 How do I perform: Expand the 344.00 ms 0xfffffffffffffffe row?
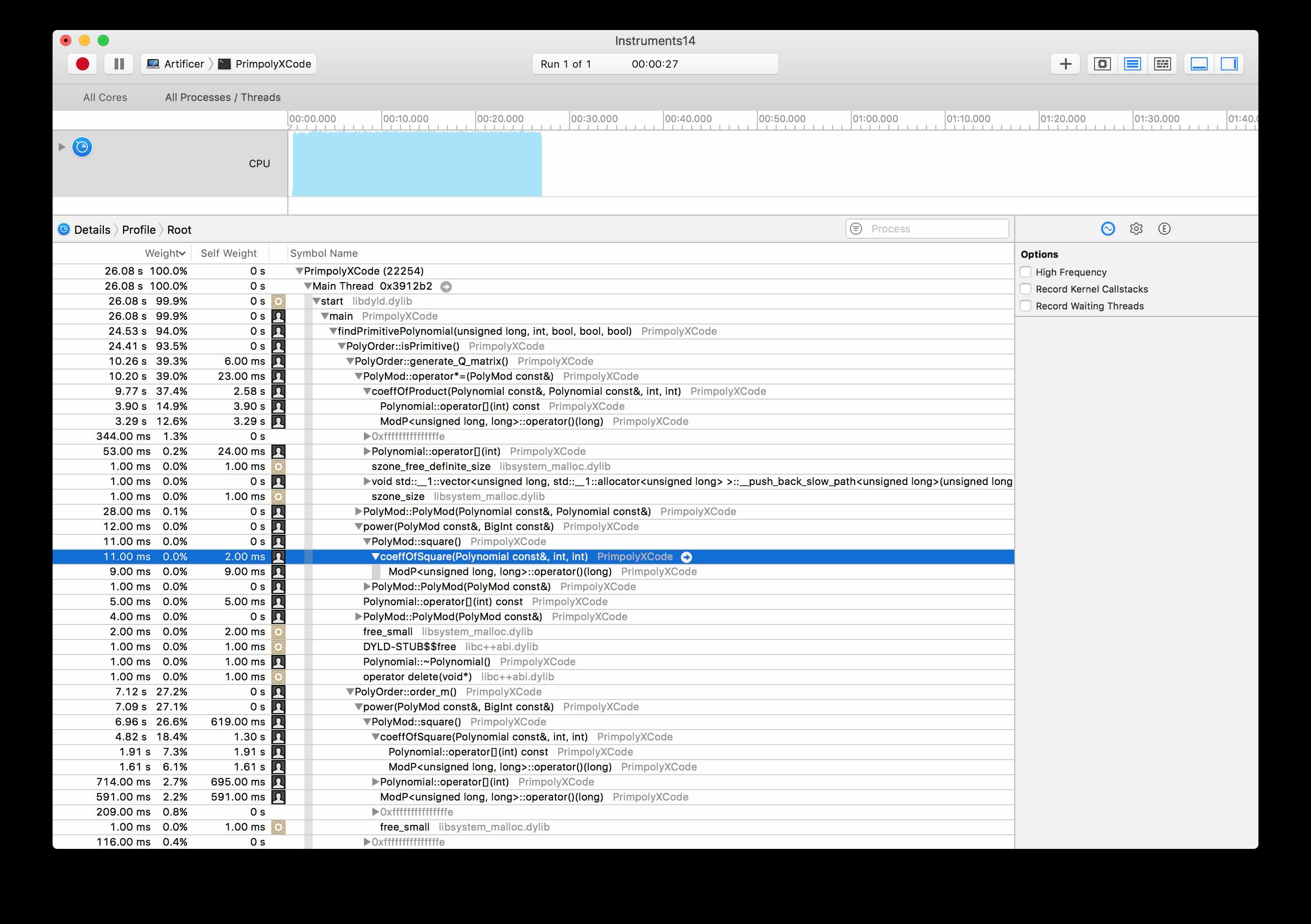pyautogui.click(x=367, y=436)
